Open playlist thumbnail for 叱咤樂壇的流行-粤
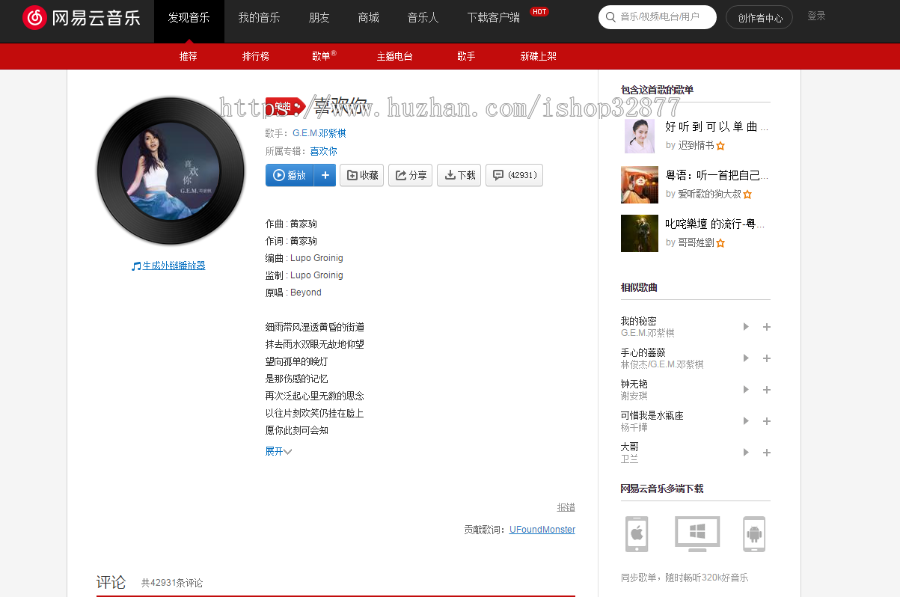The width and height of the screenshot is (900, 597). click(x=639, y=233)
